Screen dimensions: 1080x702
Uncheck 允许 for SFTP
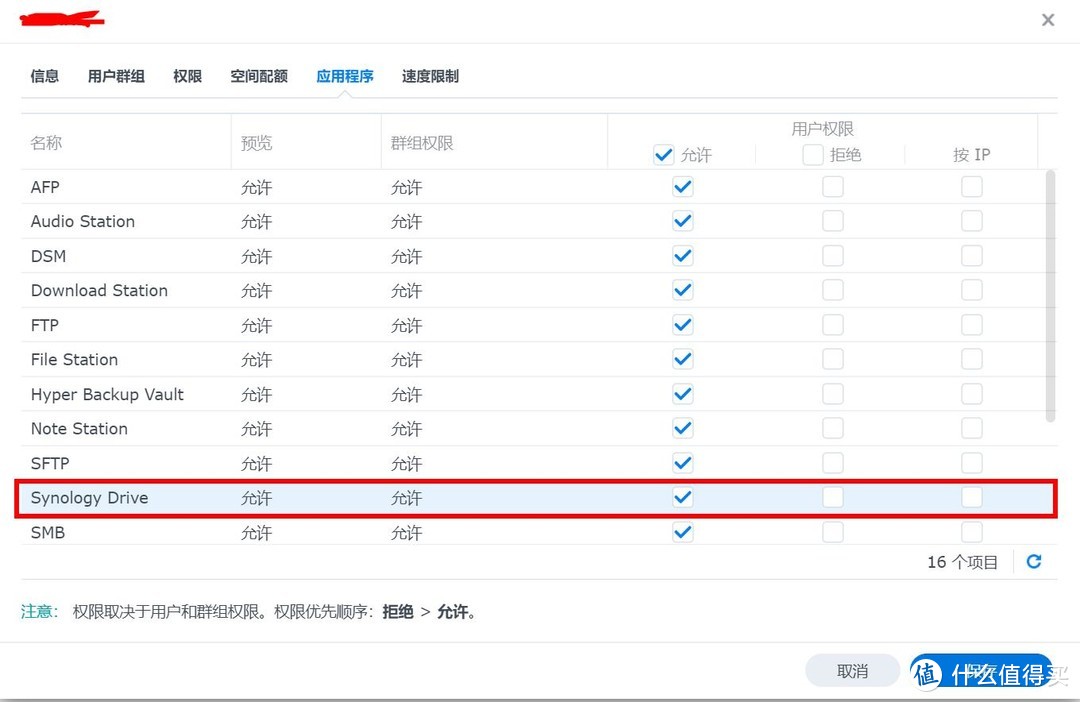pyautogui.click(x=683, y=463)
